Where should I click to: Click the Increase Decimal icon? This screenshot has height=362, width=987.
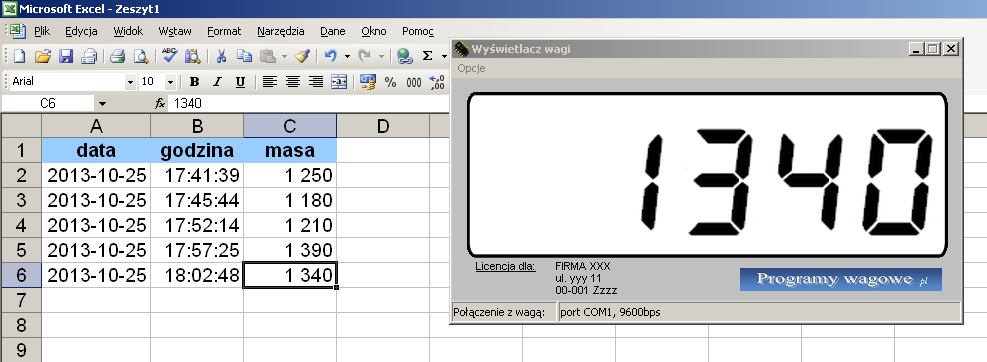tap(436, 82)
